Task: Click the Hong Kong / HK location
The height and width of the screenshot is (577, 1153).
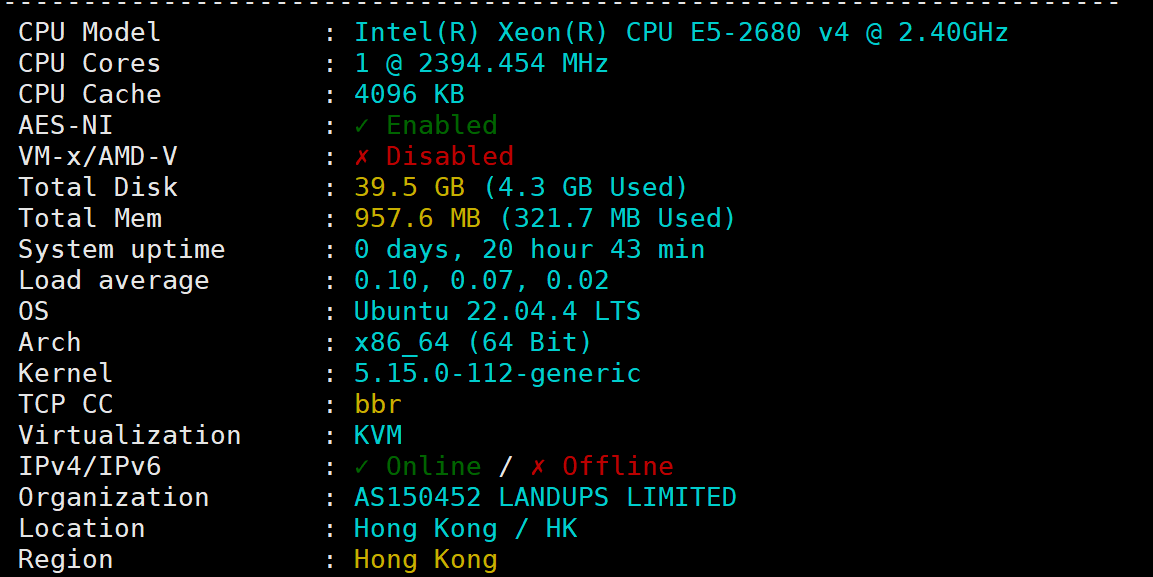Action: pyautogui.click(x=465, y=529)
